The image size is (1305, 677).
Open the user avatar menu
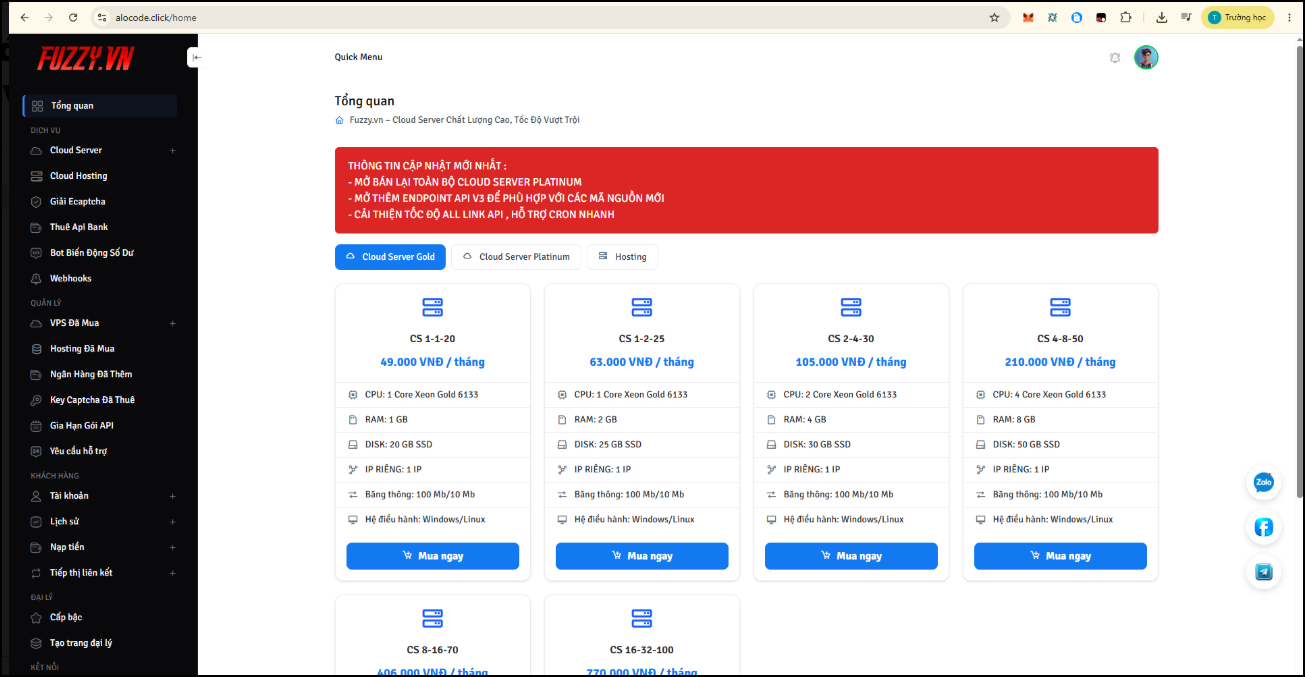tap(1146, 58)
